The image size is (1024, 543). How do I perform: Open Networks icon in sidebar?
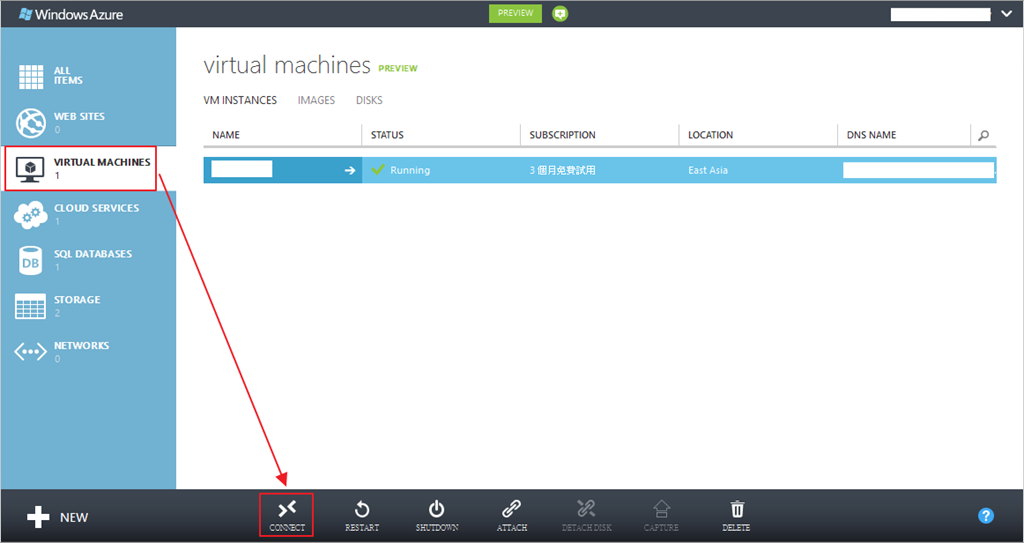(31, 352)
